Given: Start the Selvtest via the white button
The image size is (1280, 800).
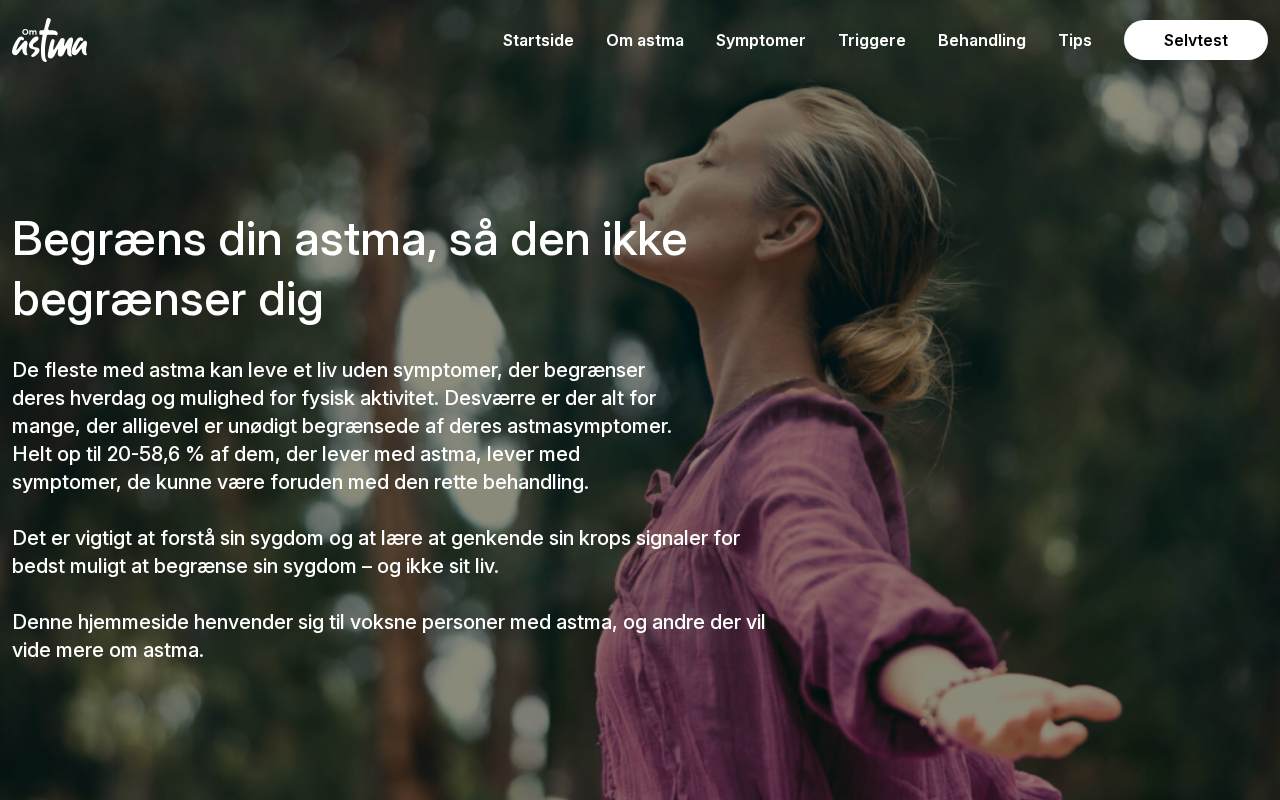Looking at the screenshot, I should click(x=1196, y=40).
